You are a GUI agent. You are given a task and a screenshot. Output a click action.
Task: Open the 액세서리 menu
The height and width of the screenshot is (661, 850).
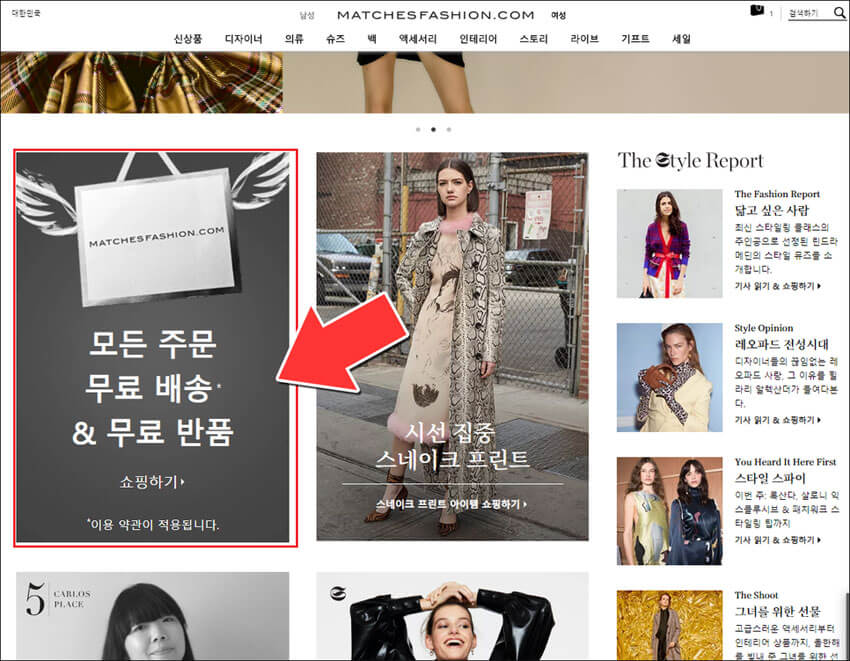(x=417, y=39)
